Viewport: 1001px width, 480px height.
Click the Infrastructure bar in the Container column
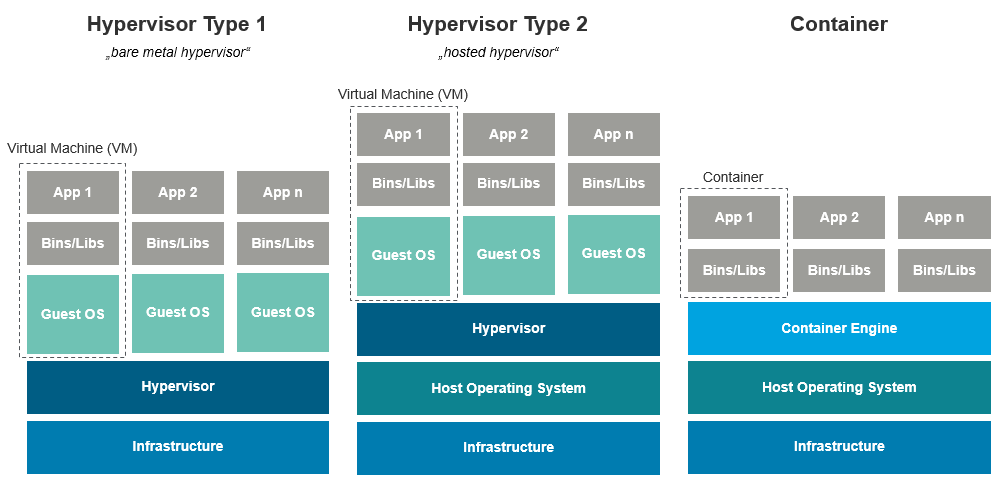point(839,447)
